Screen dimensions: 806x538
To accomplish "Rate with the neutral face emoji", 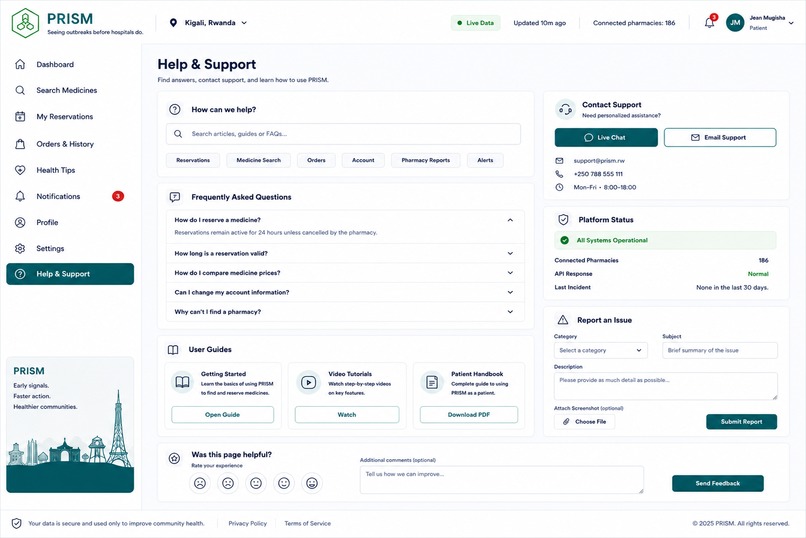I will [x=256, y=483].
